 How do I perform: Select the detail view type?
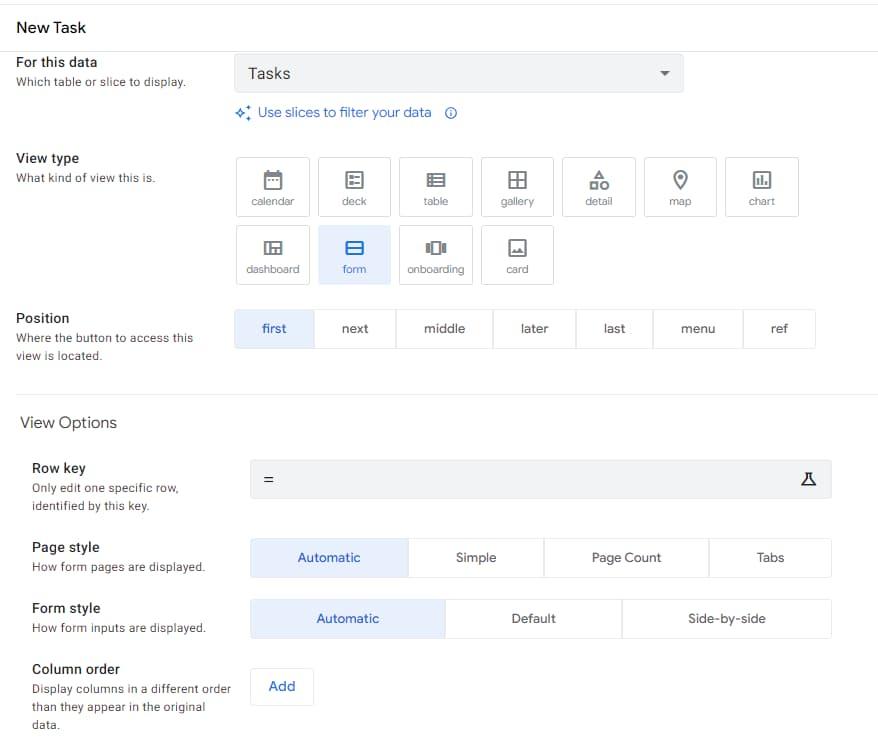click(x=598, y=187)
